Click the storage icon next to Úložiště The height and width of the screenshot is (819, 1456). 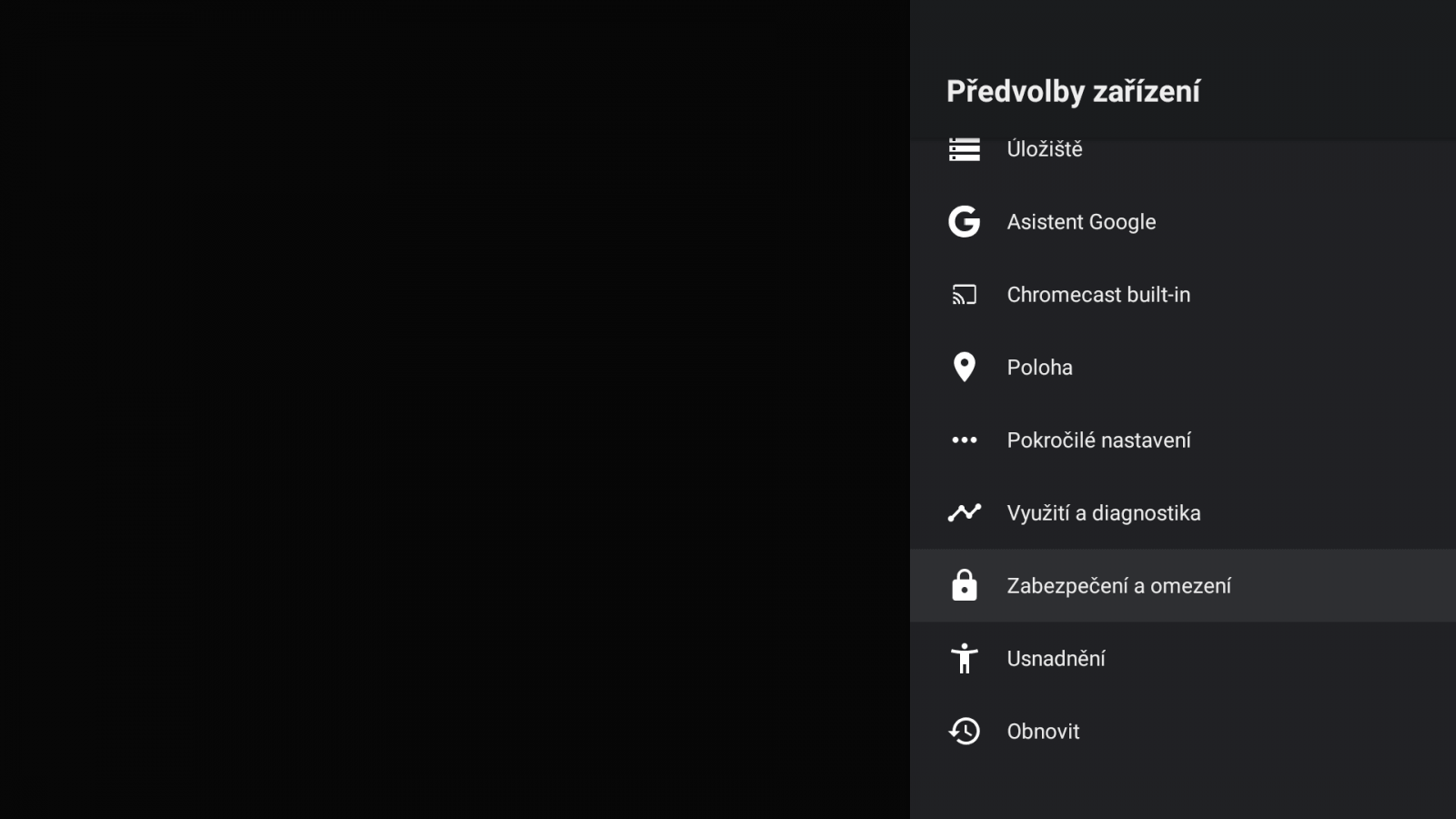tap(964, 149)
